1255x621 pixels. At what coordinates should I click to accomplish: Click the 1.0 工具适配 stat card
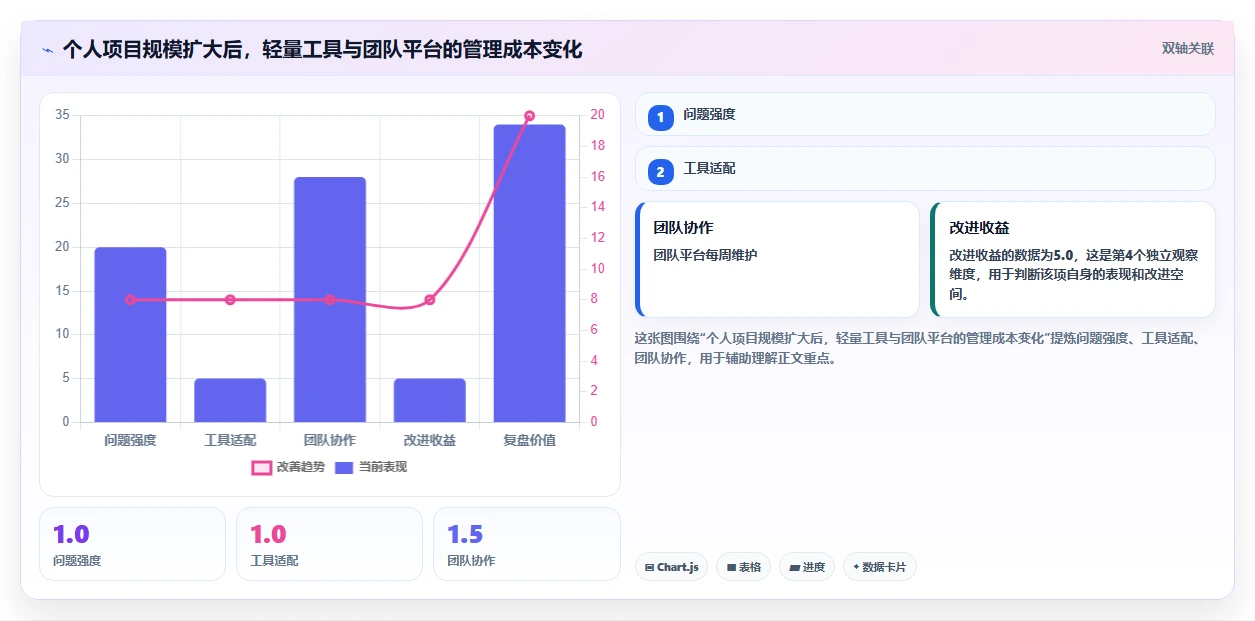coord(329,544)
